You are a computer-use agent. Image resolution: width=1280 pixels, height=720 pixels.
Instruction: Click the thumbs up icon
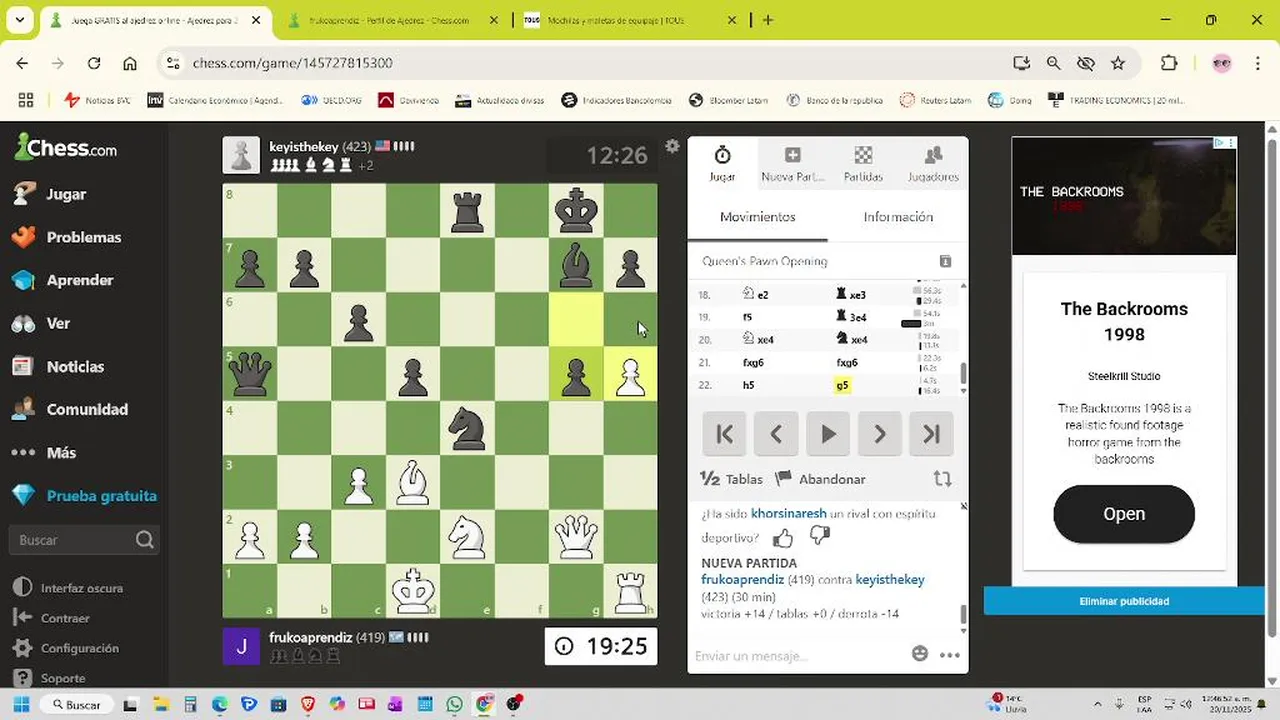click(783, 539)
